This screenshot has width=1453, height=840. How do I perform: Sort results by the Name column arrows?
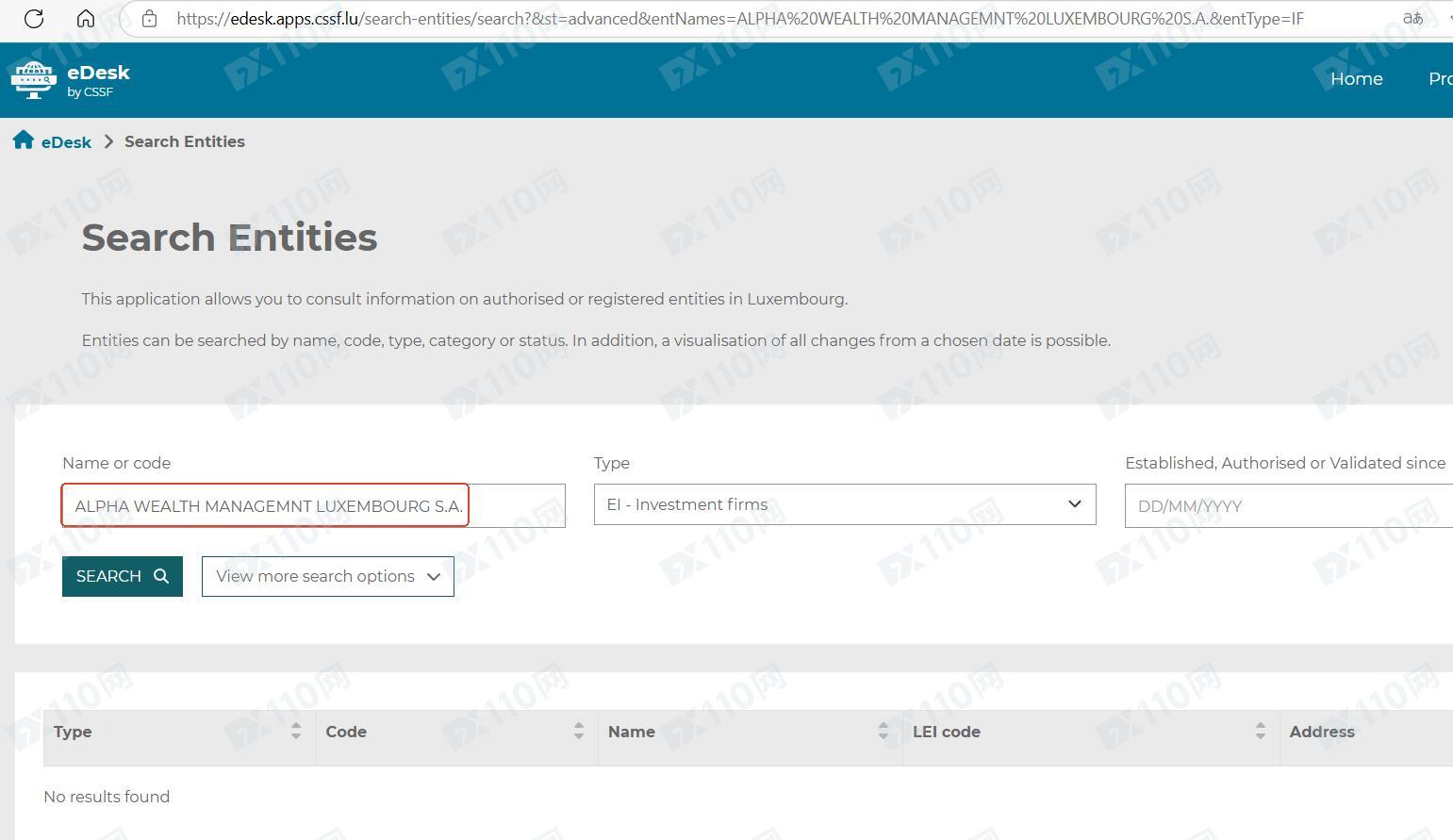coord(883,732)
